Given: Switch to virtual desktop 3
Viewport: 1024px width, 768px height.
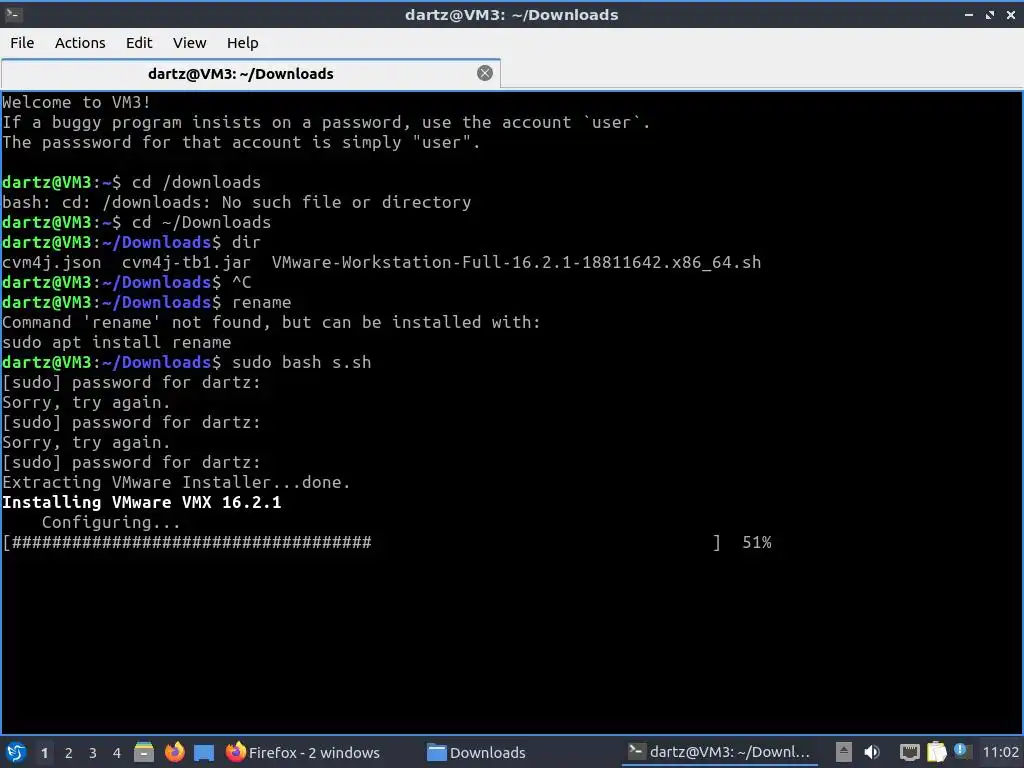Looking at the screenshot, I should (x=93, y=753).
